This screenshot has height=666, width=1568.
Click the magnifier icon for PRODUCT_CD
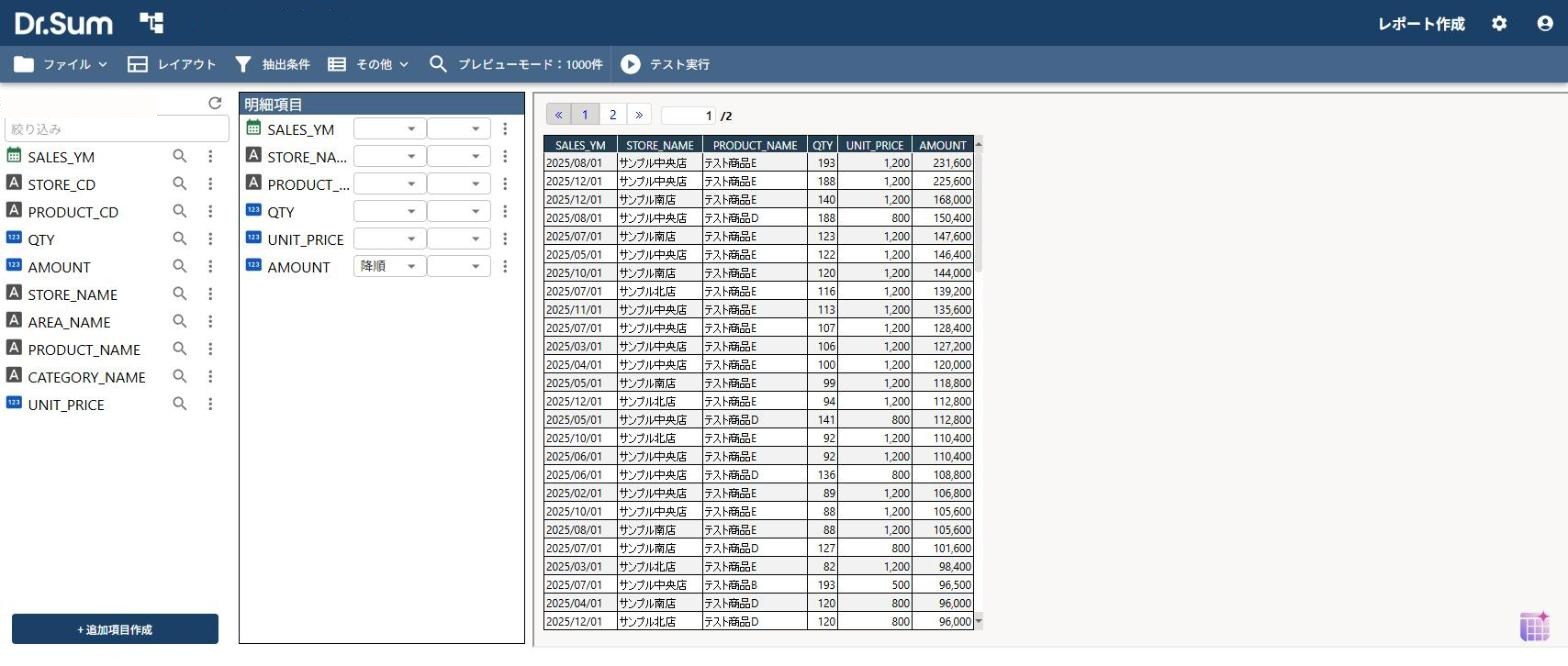coord(180,211)
